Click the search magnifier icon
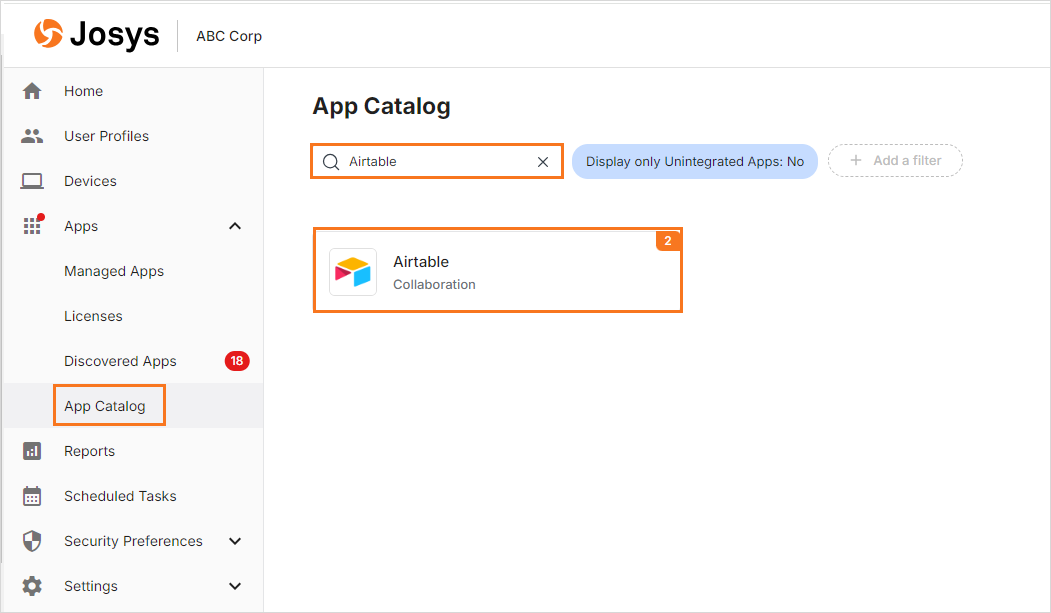 pyautogui.click(x=331, y=161)
